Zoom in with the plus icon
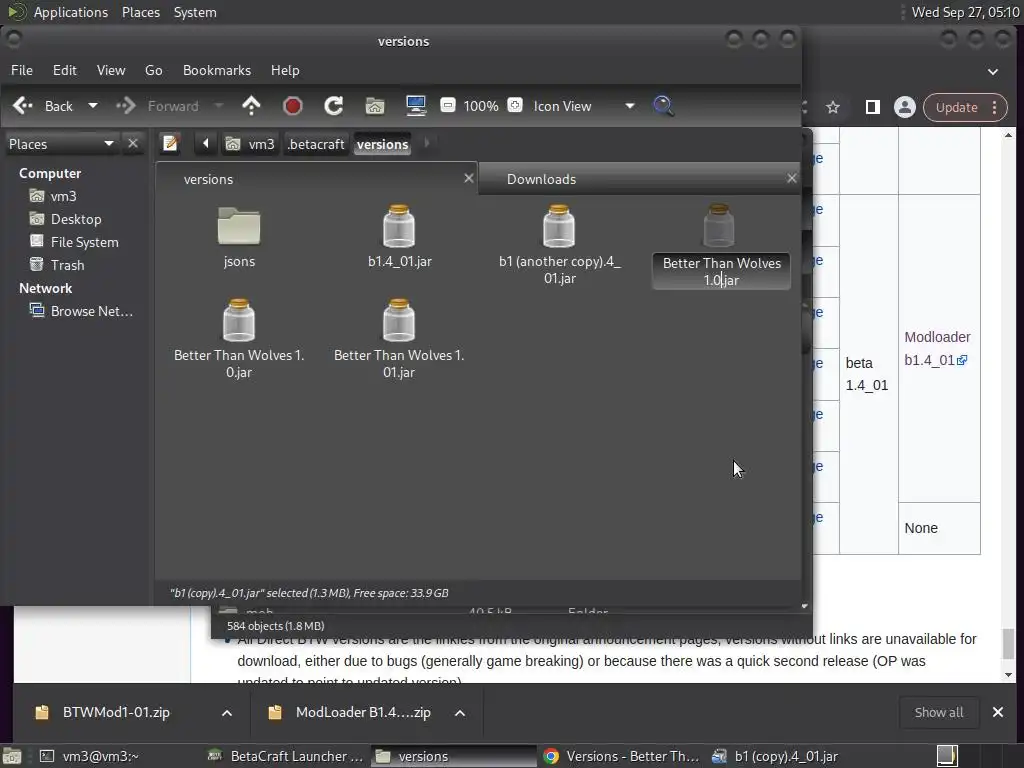Viewport: 1024px width, 768px height. click(515, 105)
